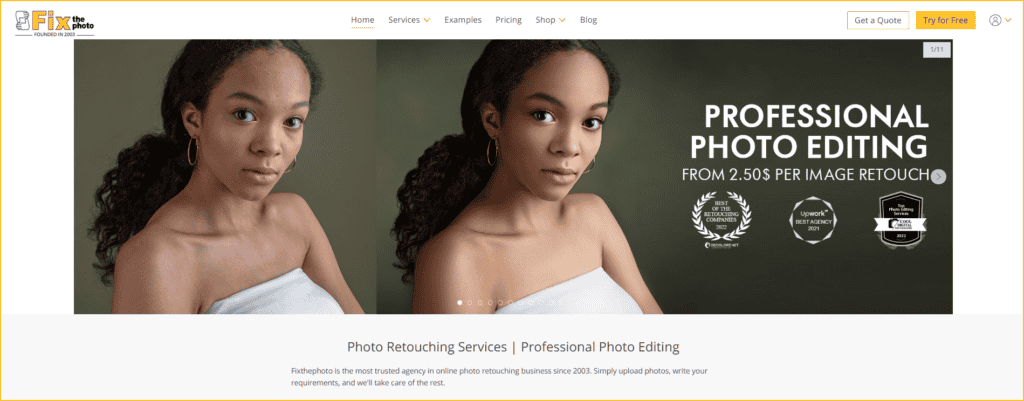Open the Pricing page
The height and width of the screenshot is (401, 1024).
(508, 20)
